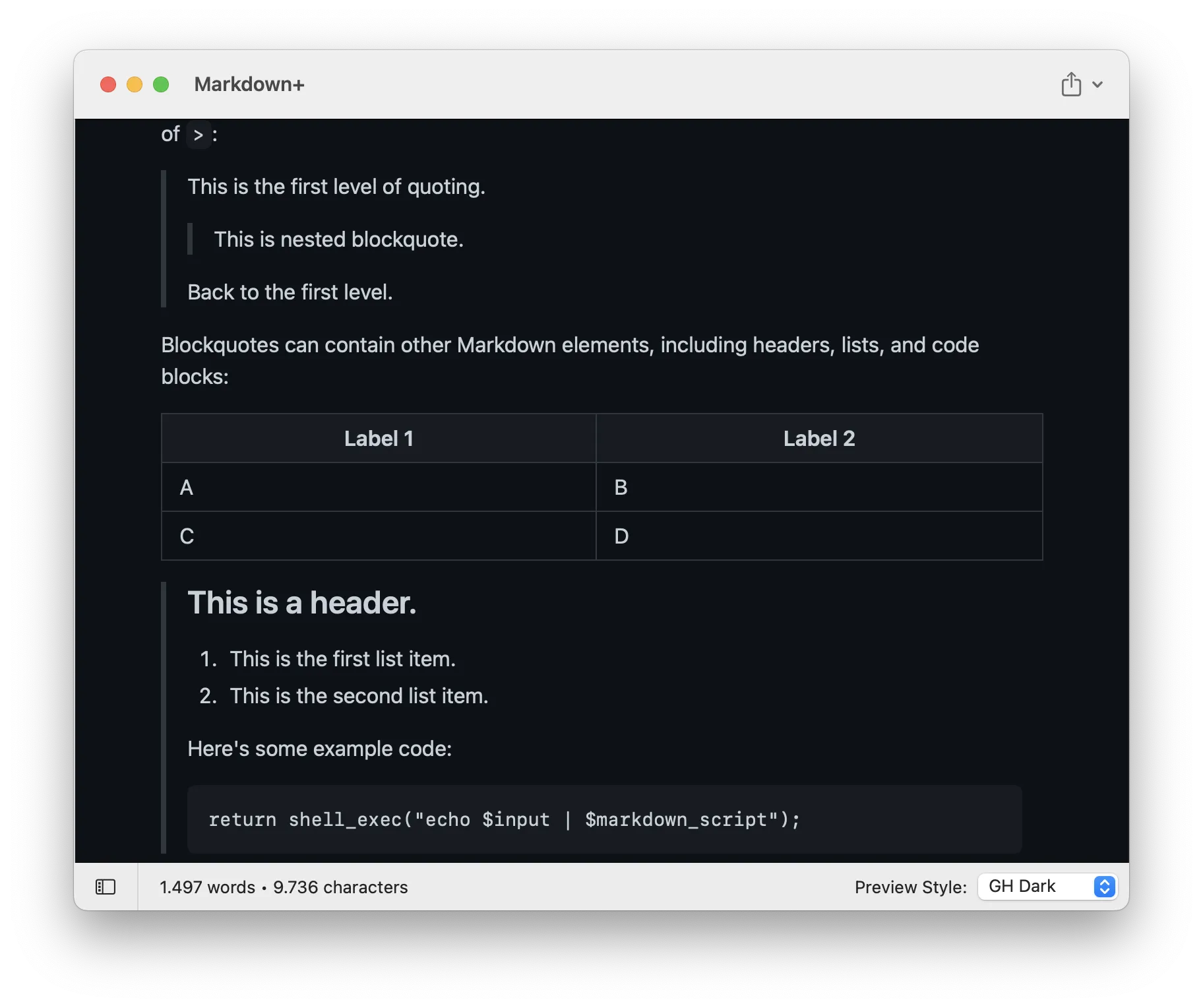
Task: Click the nested blockquote text
Action: 338,239
